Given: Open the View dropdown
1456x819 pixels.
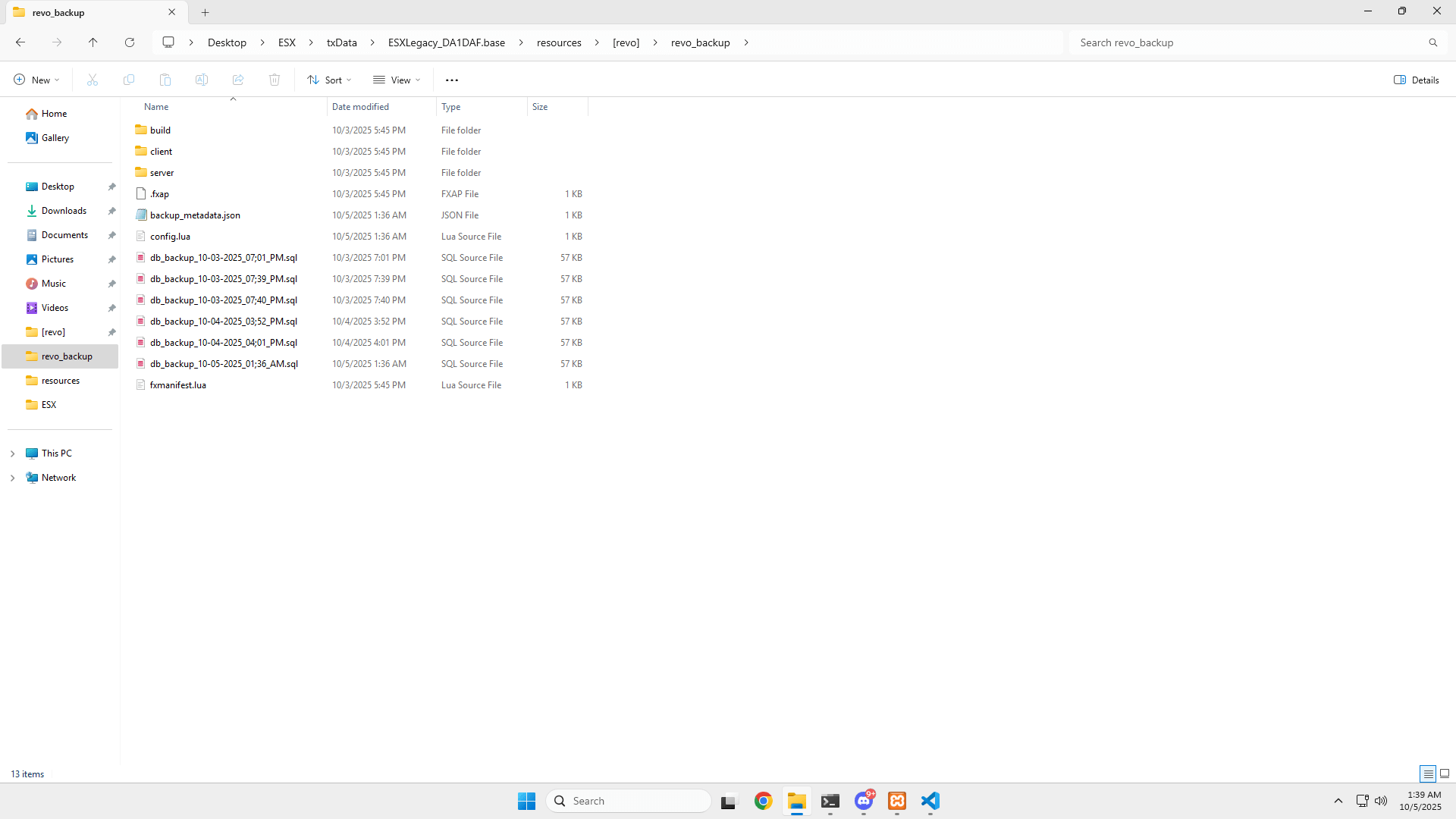Looking at the screenshot, I should click(396, 79).
